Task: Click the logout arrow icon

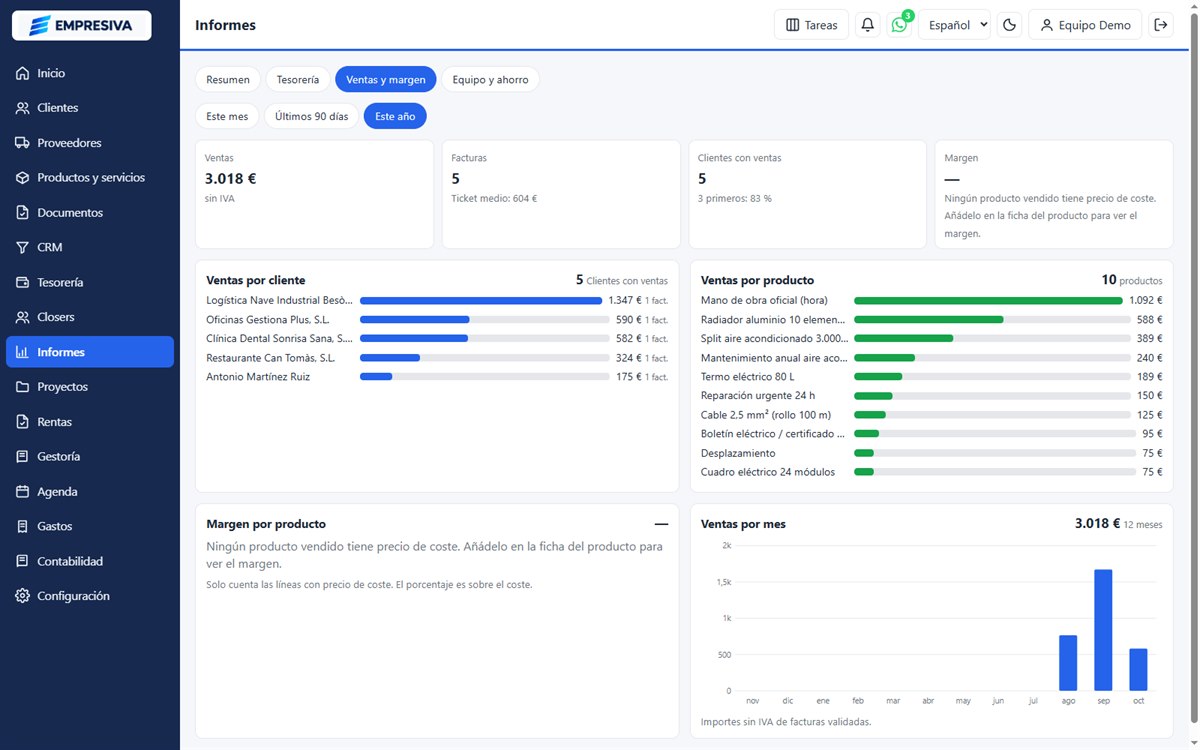Action: 1161,25
